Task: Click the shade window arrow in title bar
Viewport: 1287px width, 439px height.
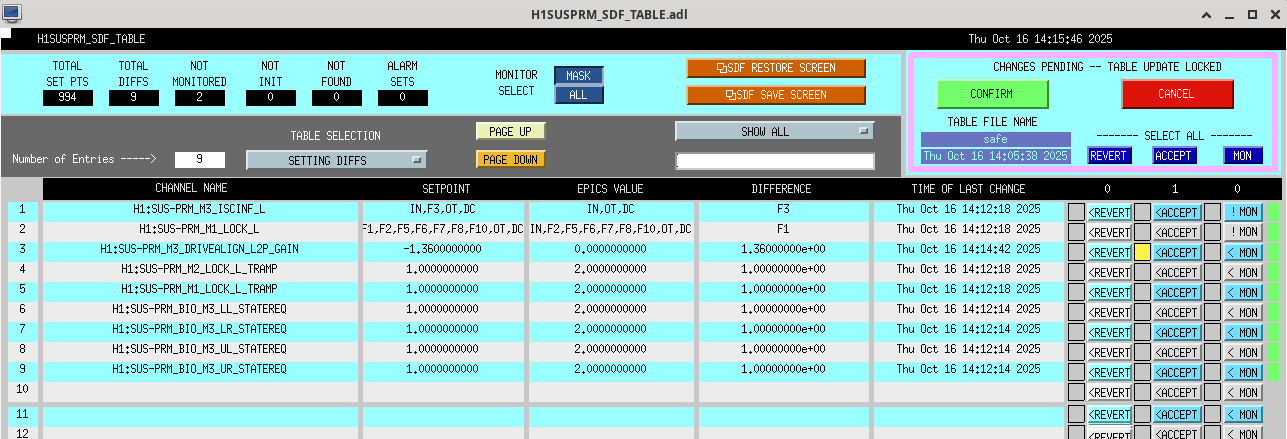Action: point(1206,14)
